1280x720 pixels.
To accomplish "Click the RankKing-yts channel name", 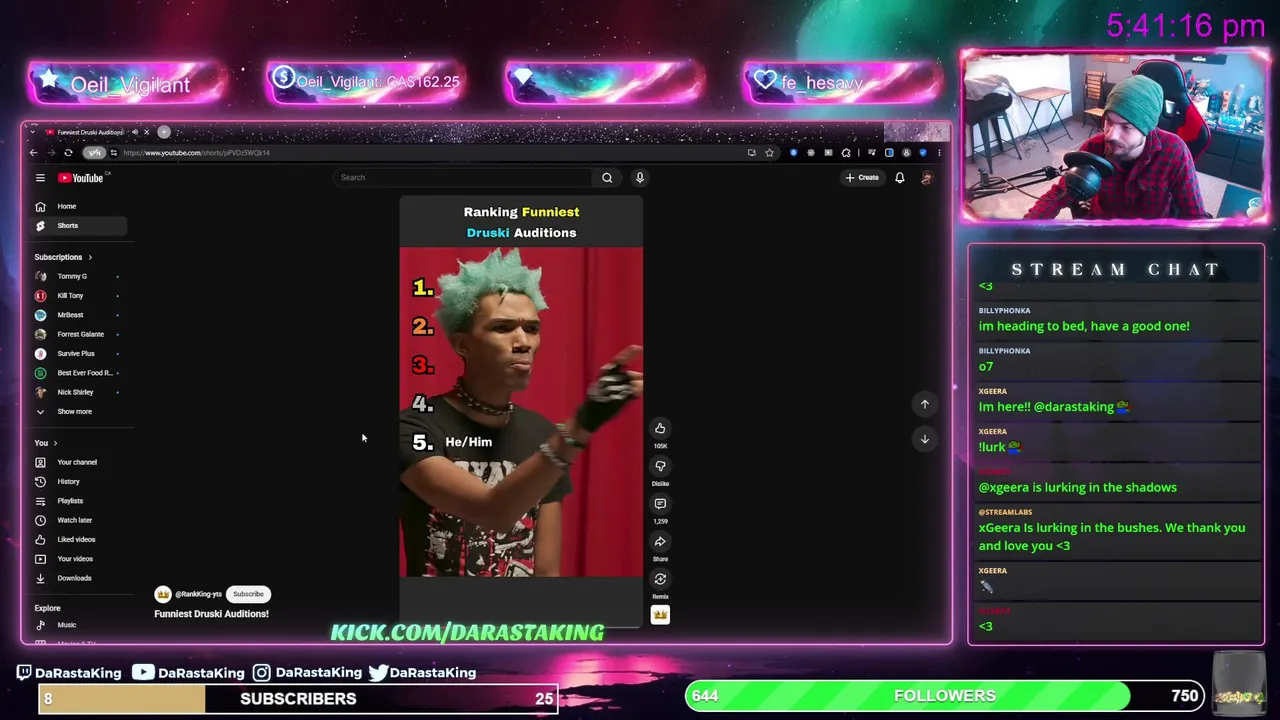I will 198,594.
